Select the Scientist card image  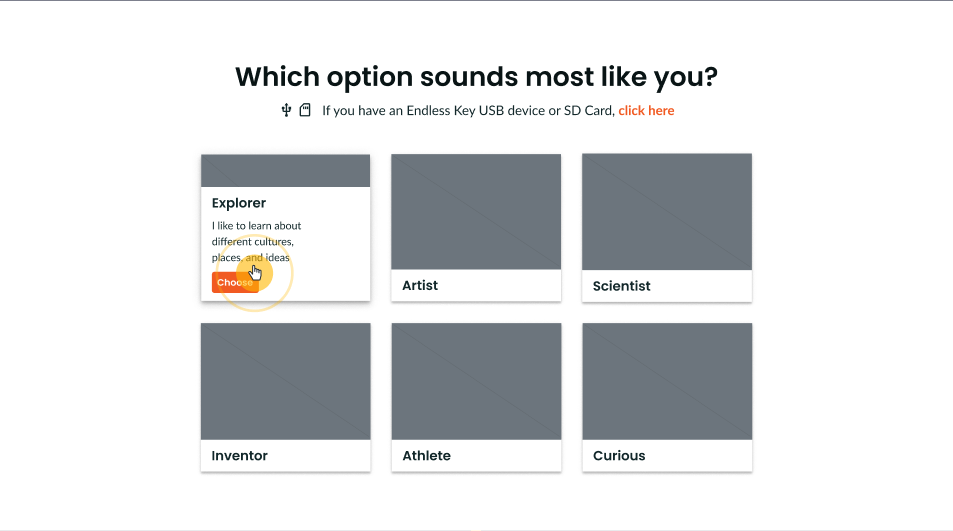pyautogui.click(x=667, y=211)
